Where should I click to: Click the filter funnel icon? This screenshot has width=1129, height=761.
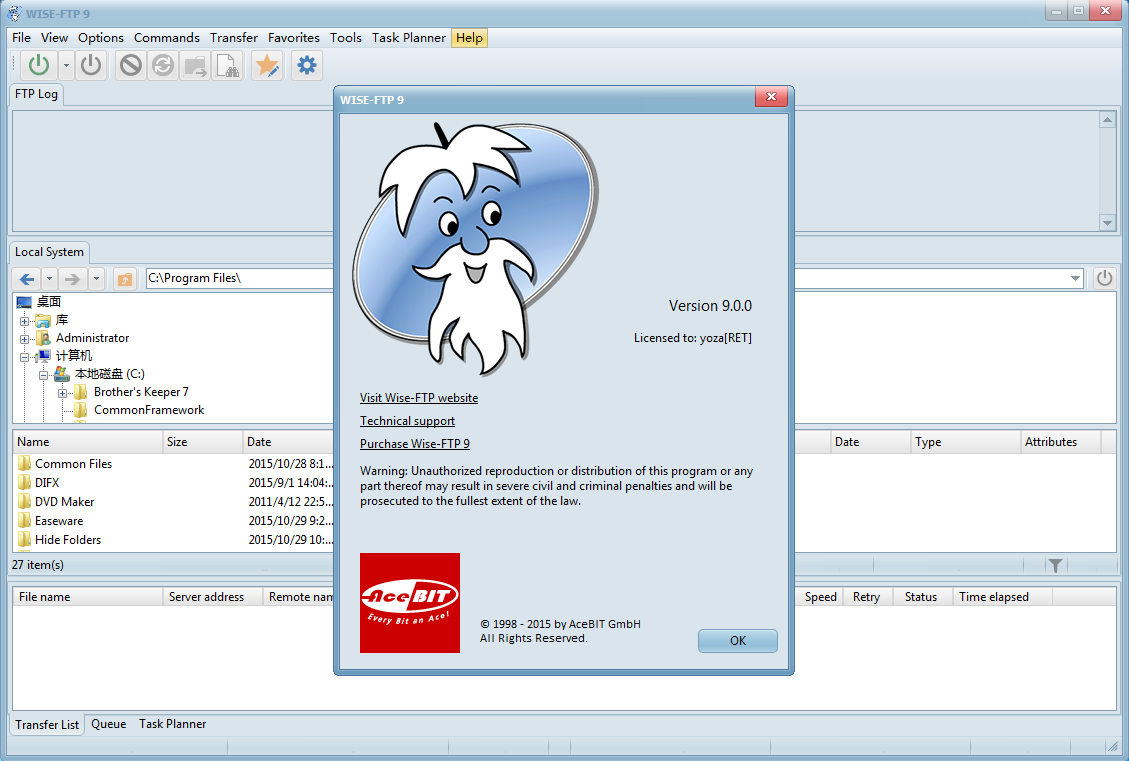[x=1055, y=565]
